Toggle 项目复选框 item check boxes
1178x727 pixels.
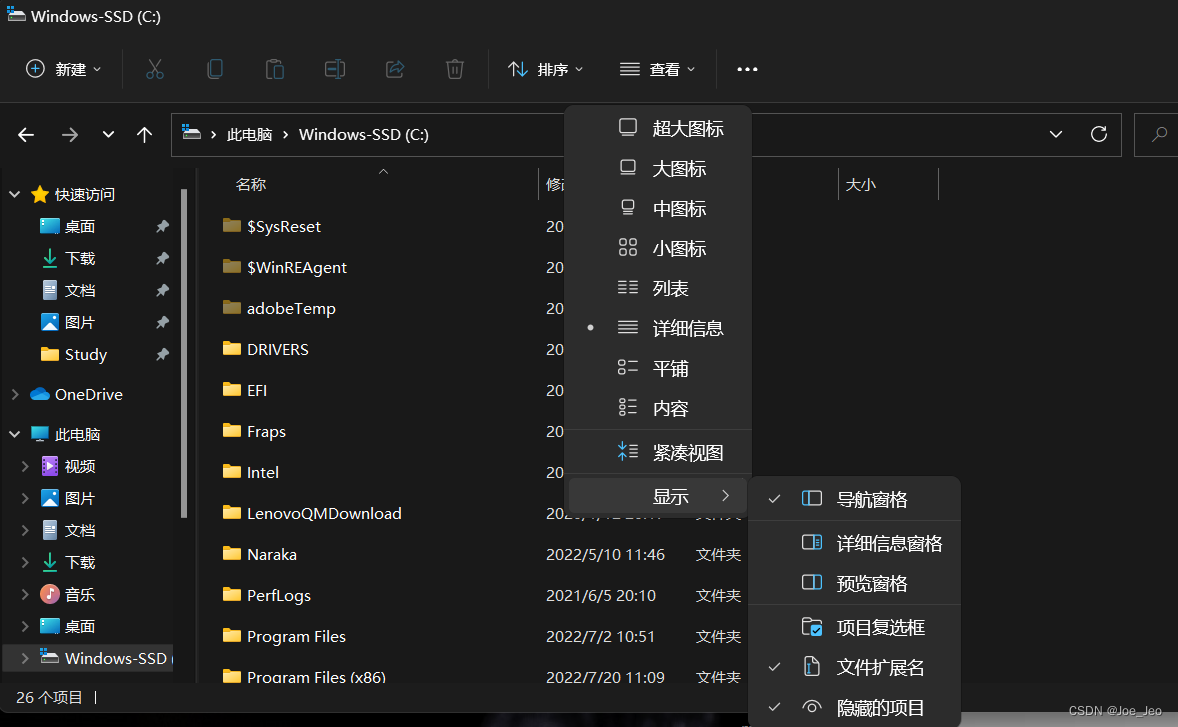[855, 627]
